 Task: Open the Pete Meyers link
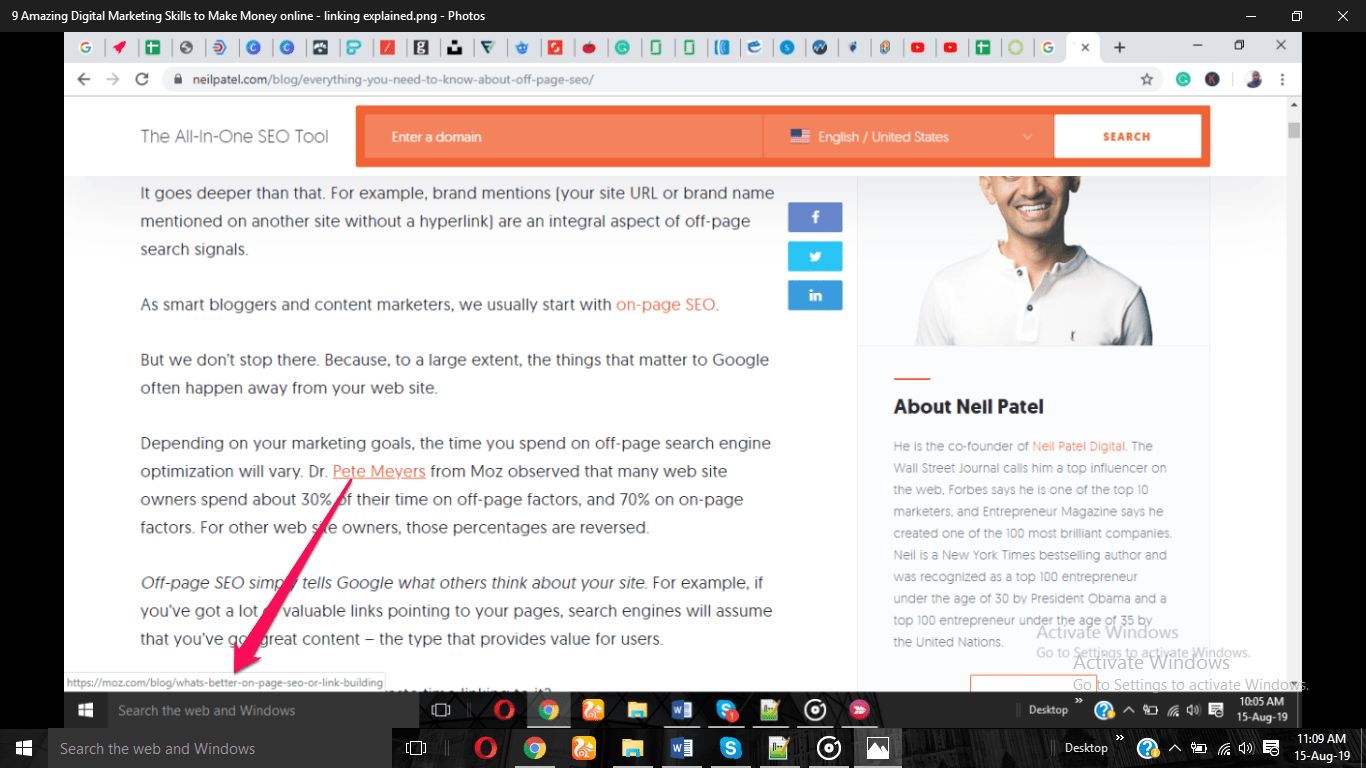[x=379, y=471]
